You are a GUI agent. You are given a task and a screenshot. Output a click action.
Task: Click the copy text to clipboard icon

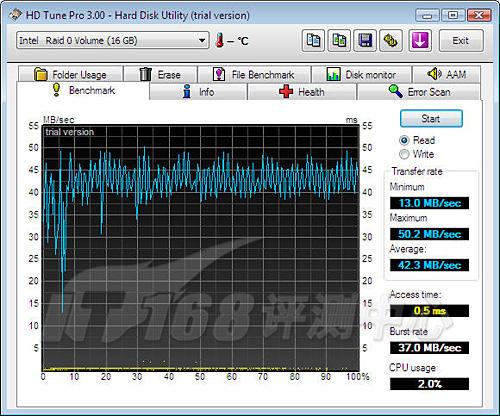tap(313, 41)
